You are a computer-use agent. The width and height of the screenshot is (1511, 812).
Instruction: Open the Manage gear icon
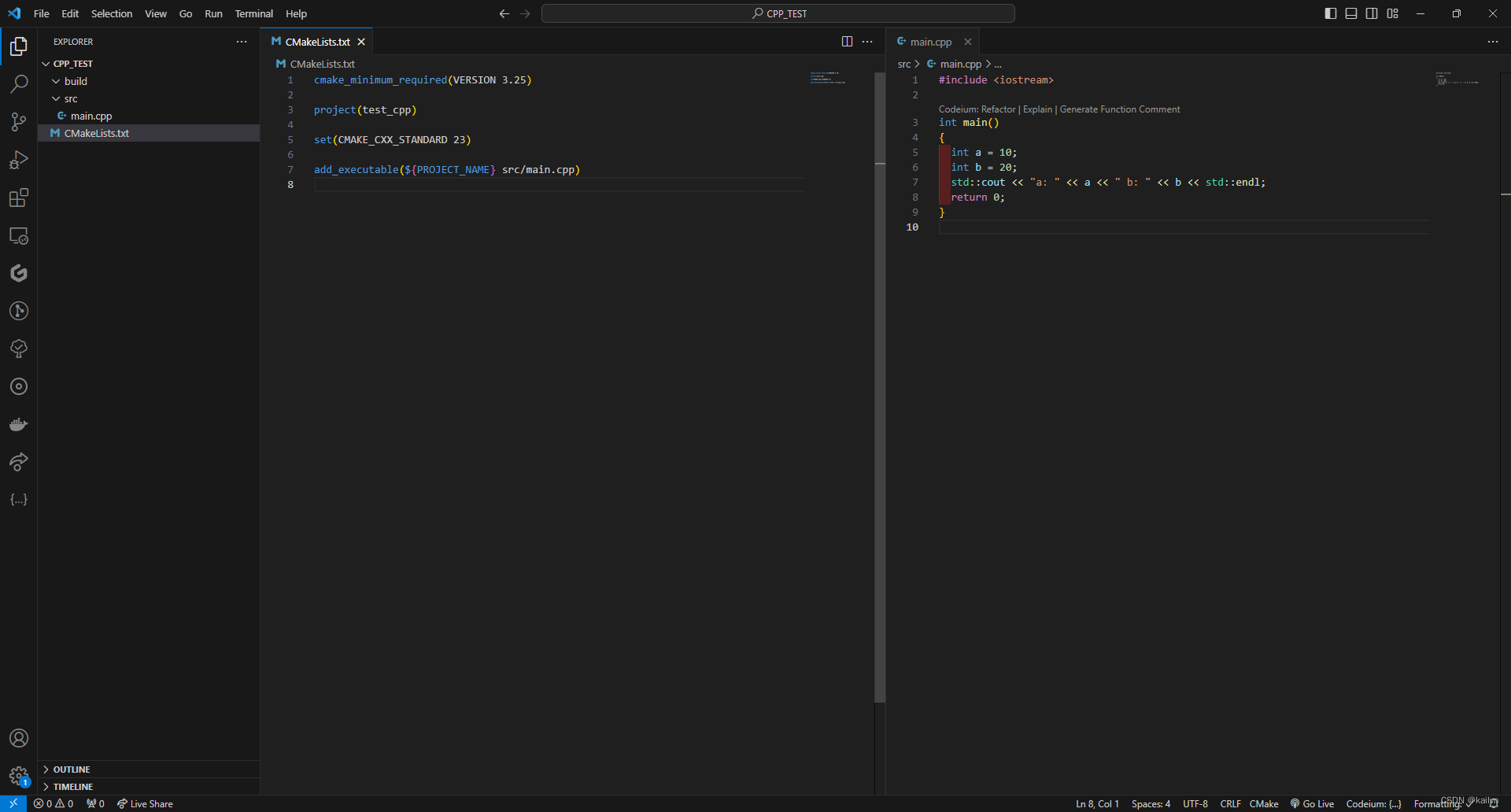click(19, 776)
